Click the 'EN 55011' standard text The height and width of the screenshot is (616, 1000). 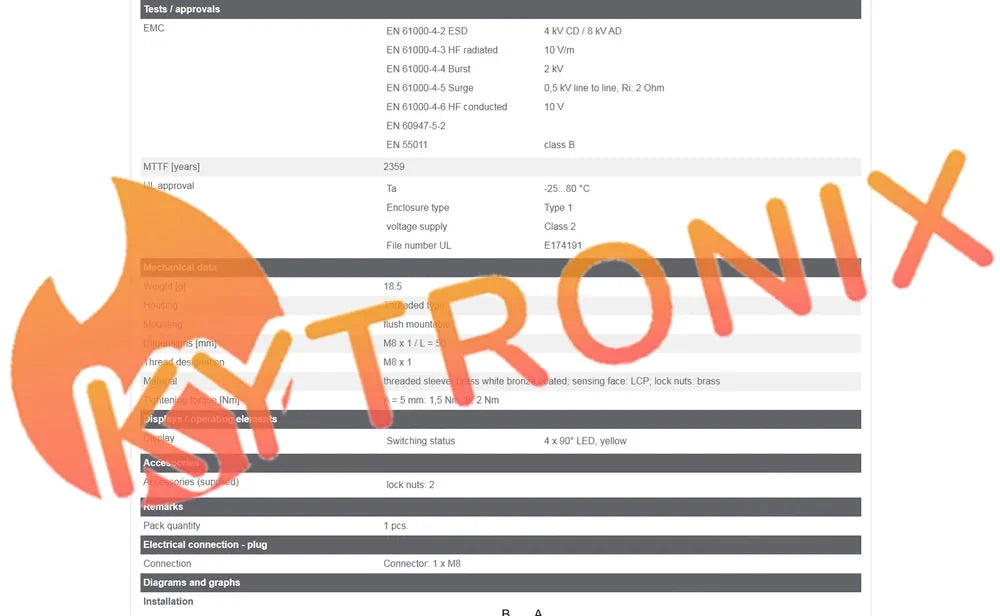coord(406,145)
